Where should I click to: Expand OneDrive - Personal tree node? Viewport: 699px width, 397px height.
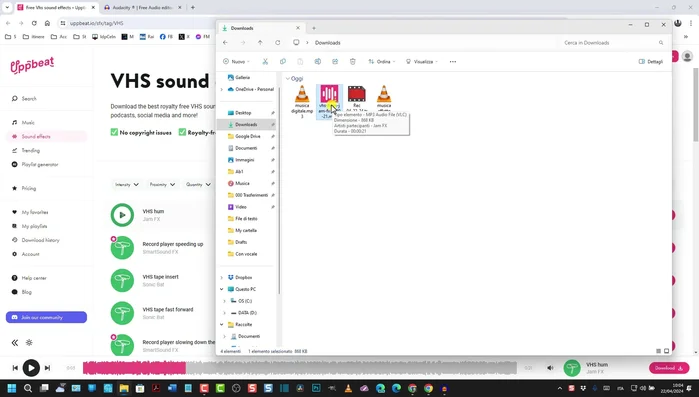222,89
